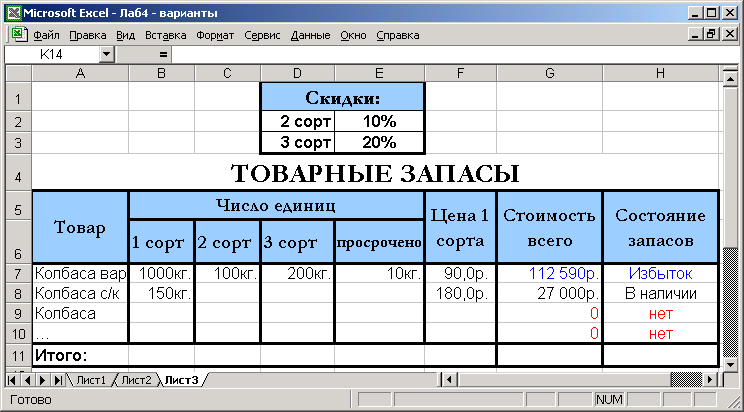744x412 pixels.
Task: Select the Колбаса с/к cell
Action: coord(80,294)
